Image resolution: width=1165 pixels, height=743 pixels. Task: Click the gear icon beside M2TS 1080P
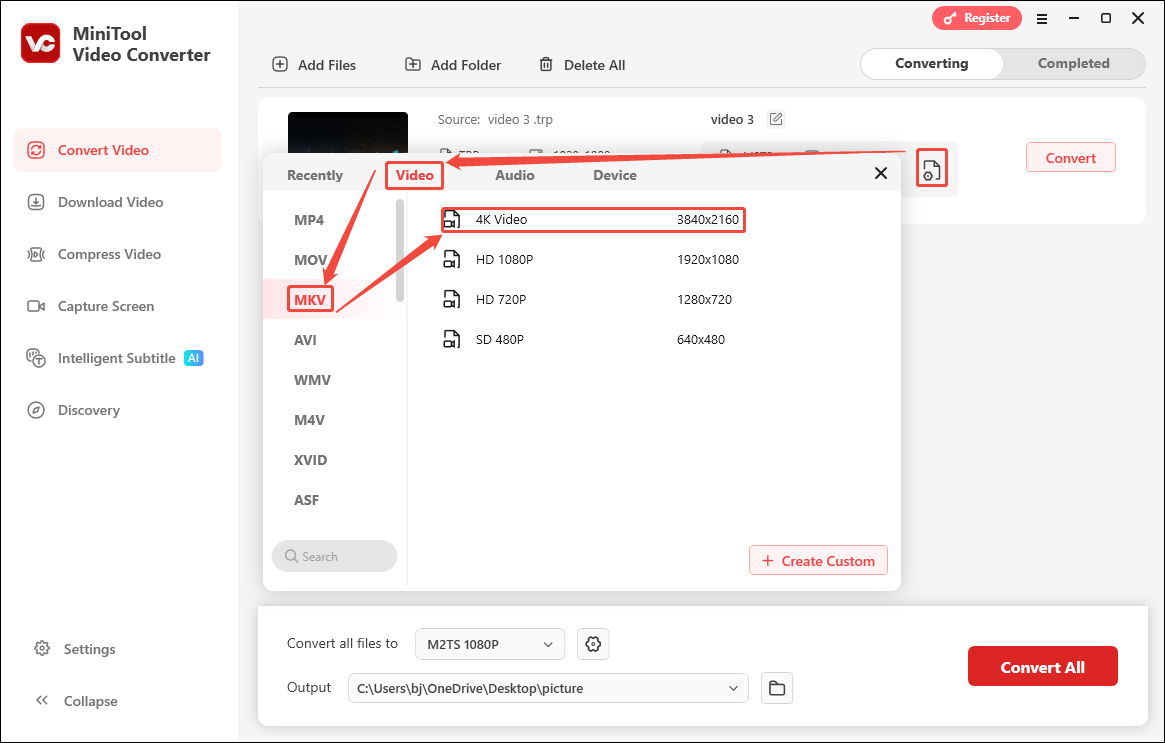(x=593, y=644)
